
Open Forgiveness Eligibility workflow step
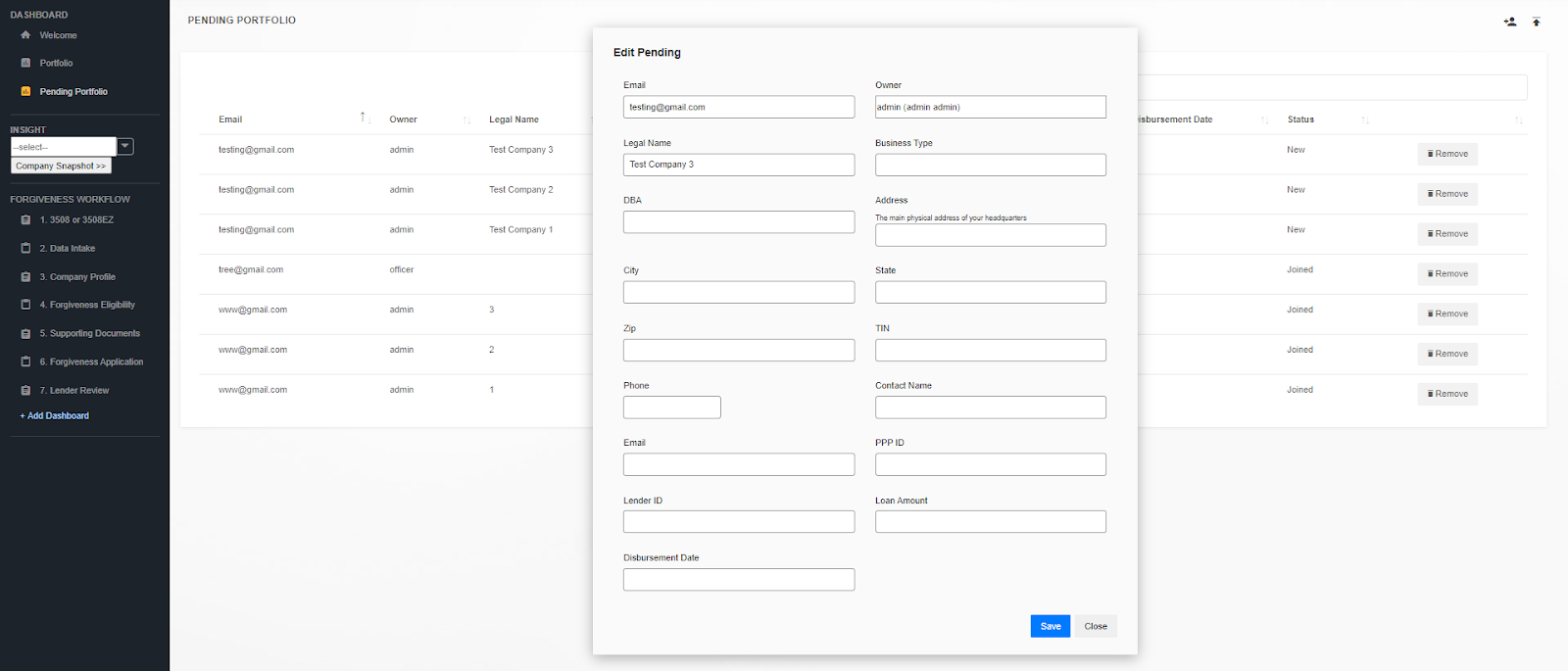86,306
